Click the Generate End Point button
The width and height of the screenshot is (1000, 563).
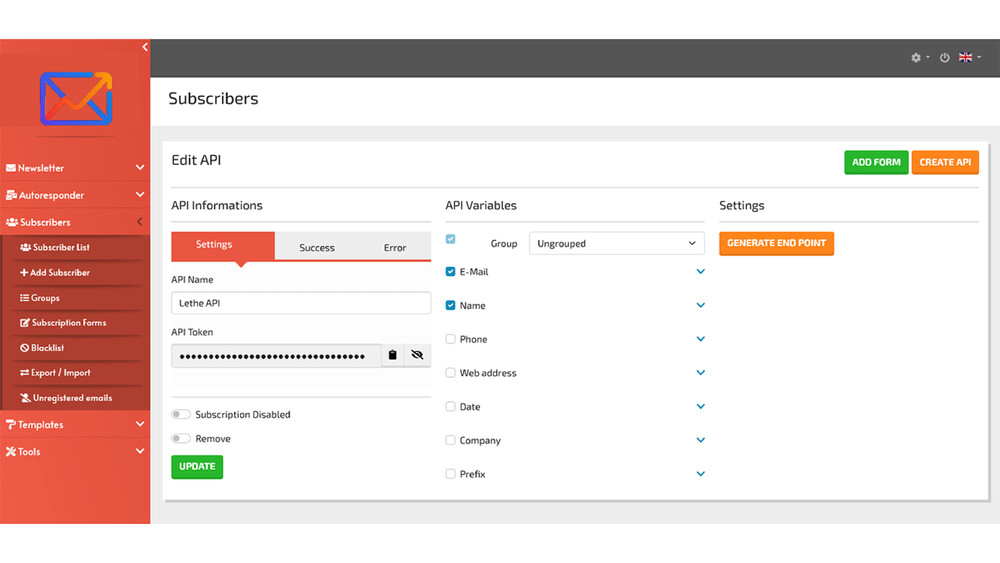(776, 244)
